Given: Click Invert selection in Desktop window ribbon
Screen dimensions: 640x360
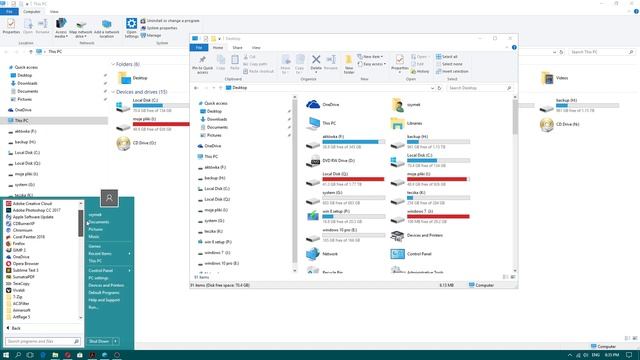Looking at the screenshot, I should 452,71.
